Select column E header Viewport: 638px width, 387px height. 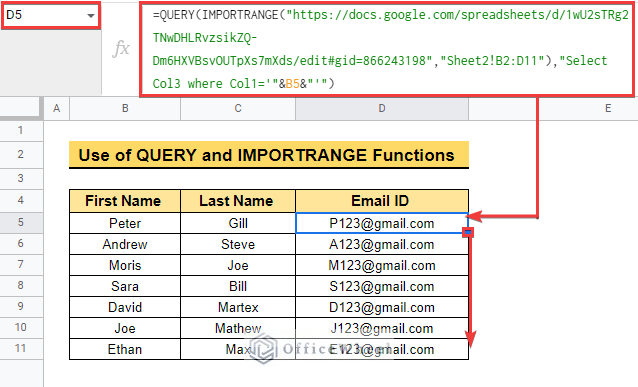point(608,108)
